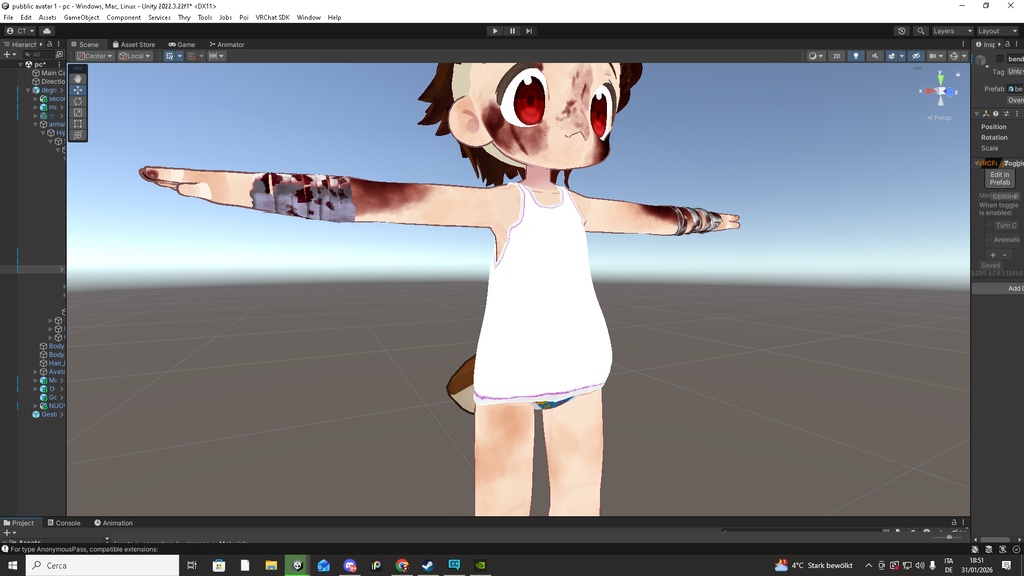This screenshot has width=1024, height=576.
Task: Open Transform component preset settings icon
Action: [x=1006, y=114]
